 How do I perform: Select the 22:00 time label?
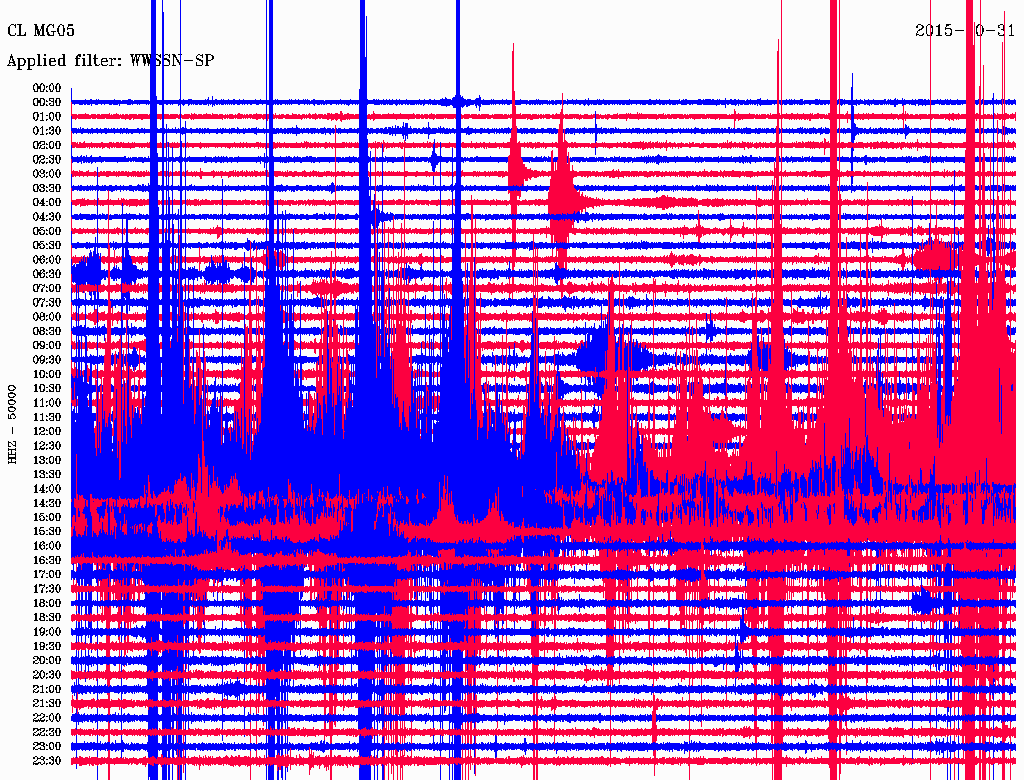tap(47, 718)
